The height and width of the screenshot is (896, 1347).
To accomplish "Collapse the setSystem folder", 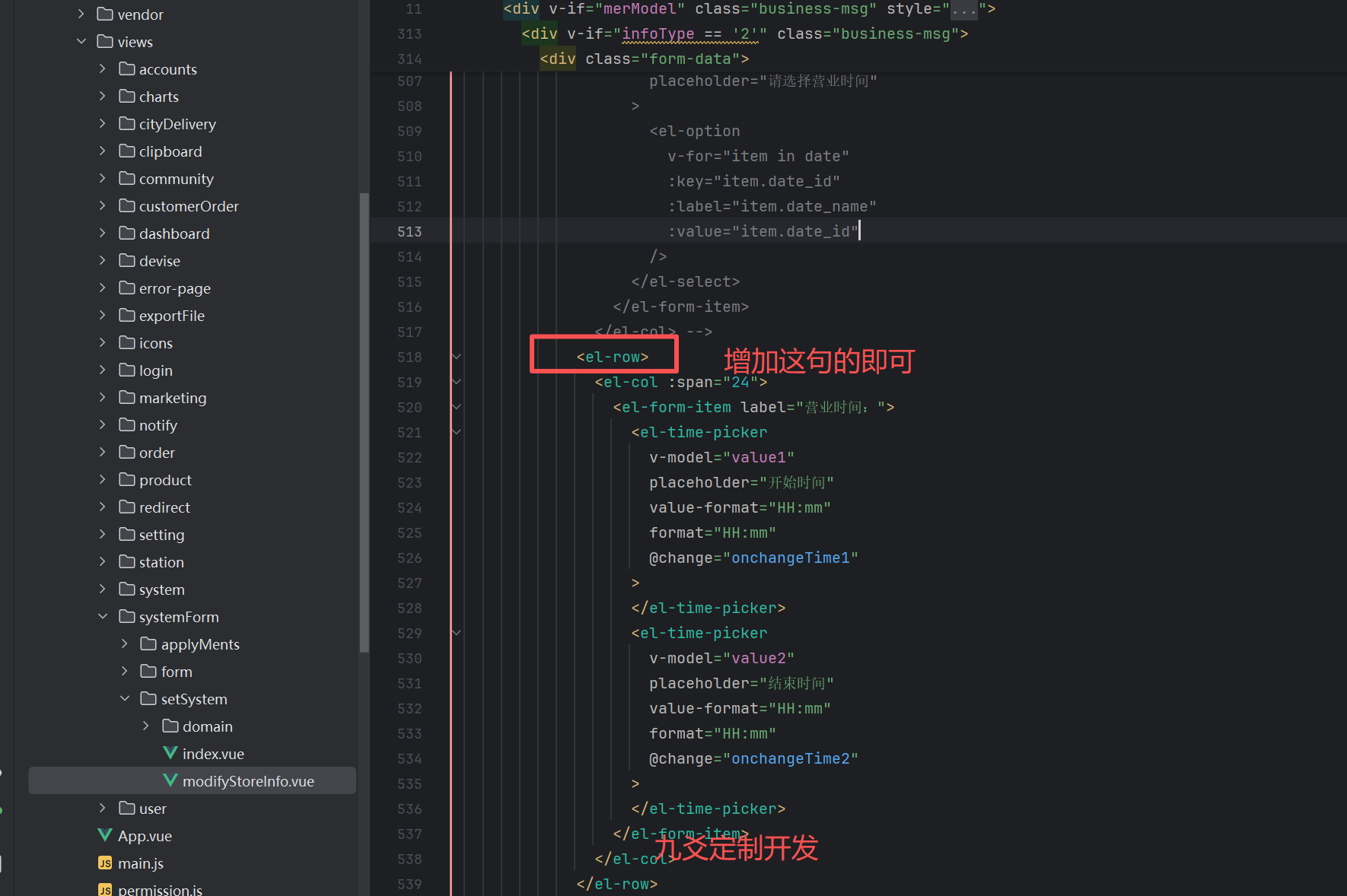I will (125, 698).
